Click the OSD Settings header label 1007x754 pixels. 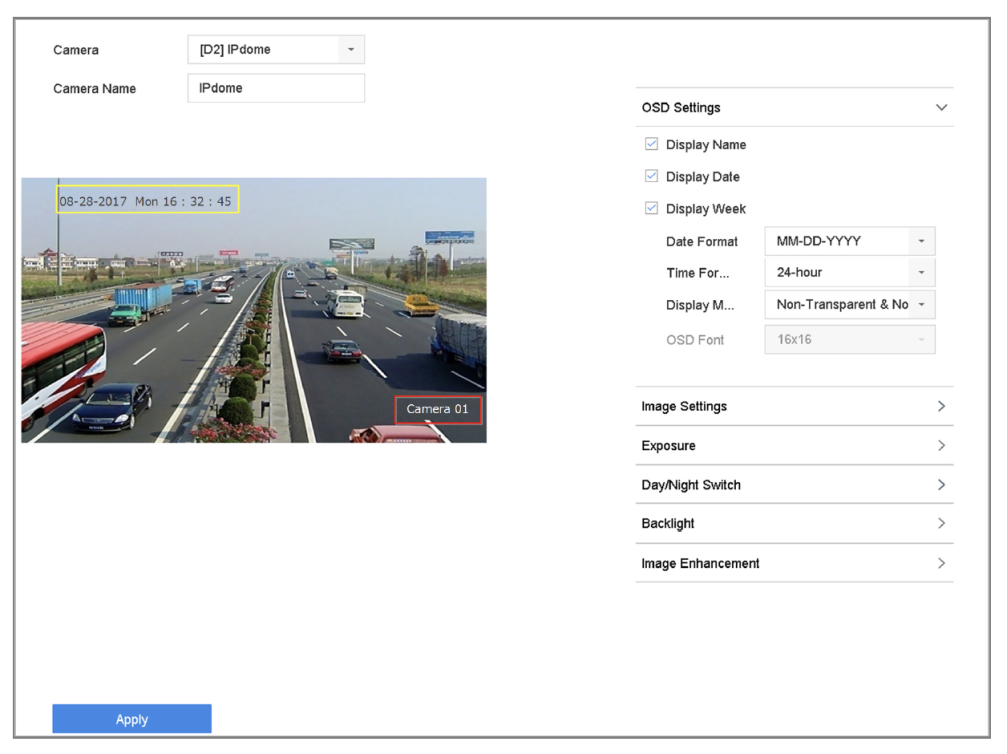[x=681, y=108]
